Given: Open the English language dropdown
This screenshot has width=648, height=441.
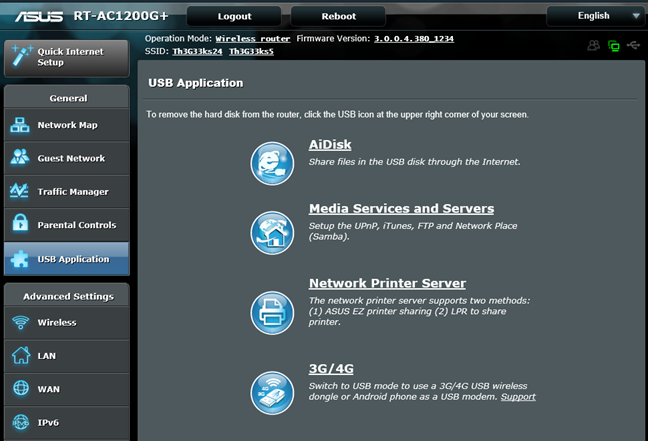Looking at the screenshot, I should pos(596,16).
